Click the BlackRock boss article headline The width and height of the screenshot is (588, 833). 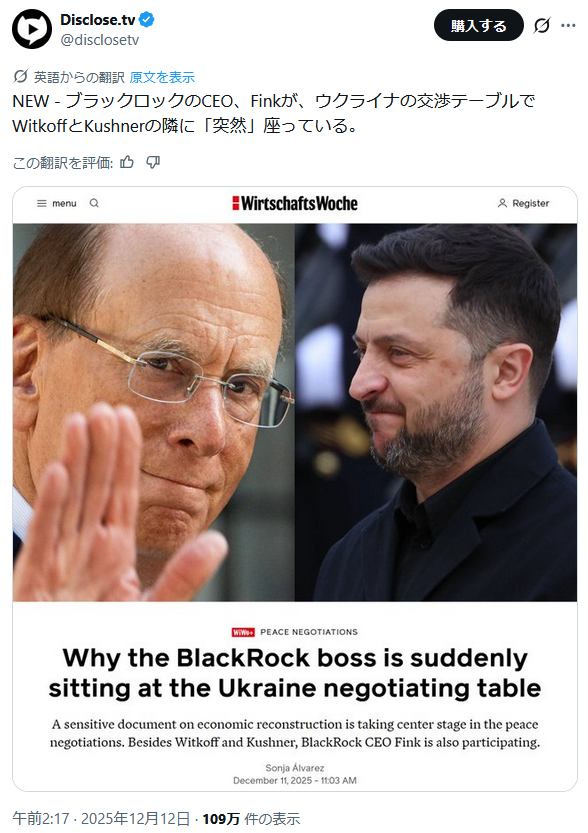coord(295,673)
